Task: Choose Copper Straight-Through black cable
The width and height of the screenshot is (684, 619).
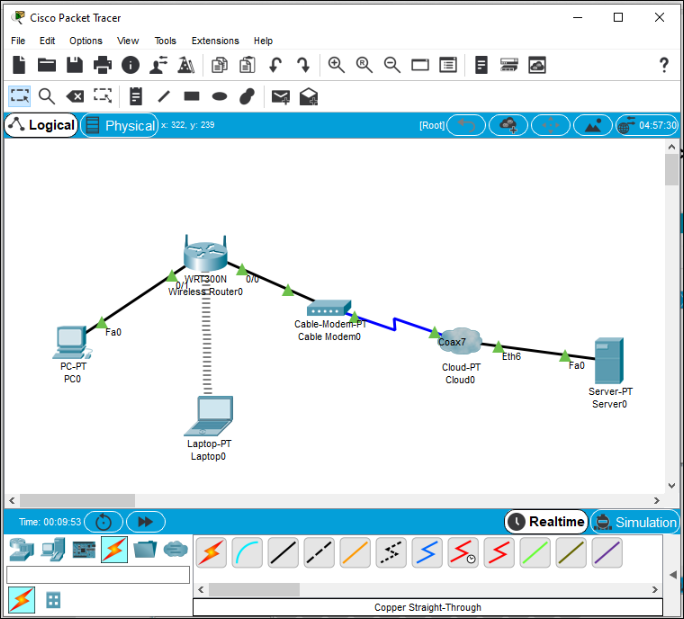Action: (x=283, y=553)
